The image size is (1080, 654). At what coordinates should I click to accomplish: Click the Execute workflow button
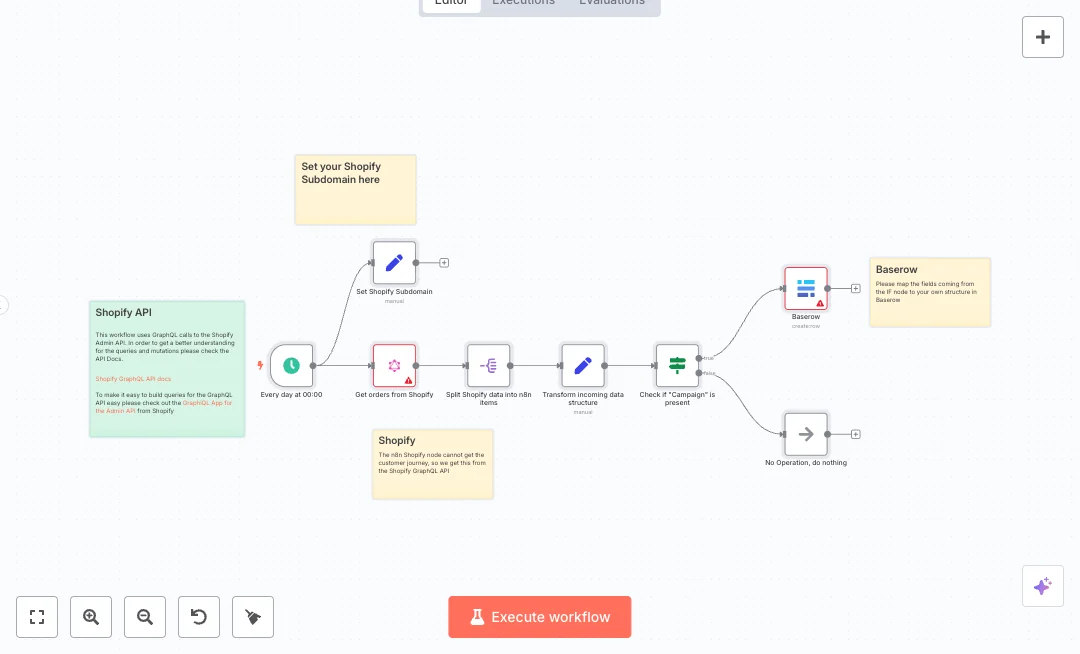(540, 617)
